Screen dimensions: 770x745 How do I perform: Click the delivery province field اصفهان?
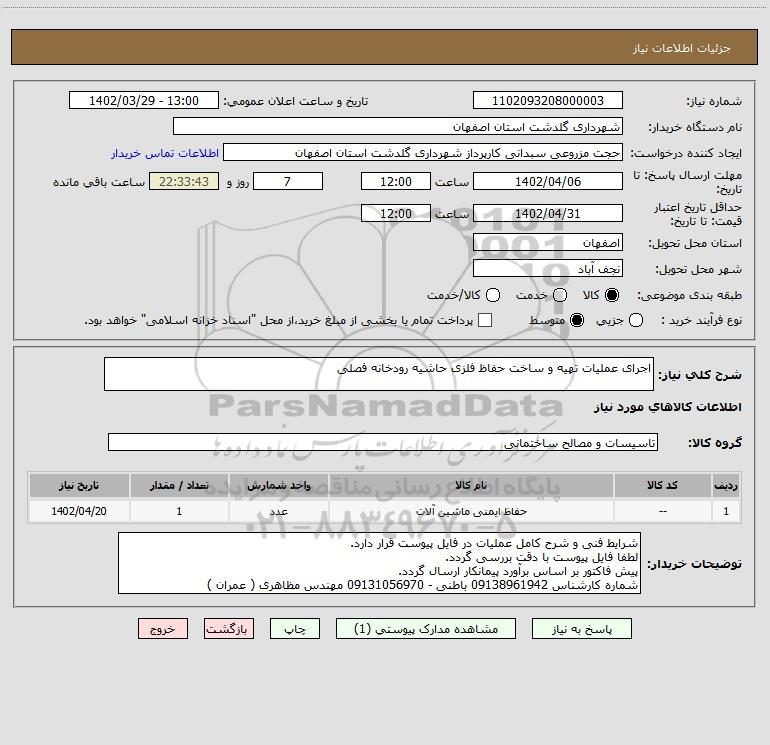548,243
